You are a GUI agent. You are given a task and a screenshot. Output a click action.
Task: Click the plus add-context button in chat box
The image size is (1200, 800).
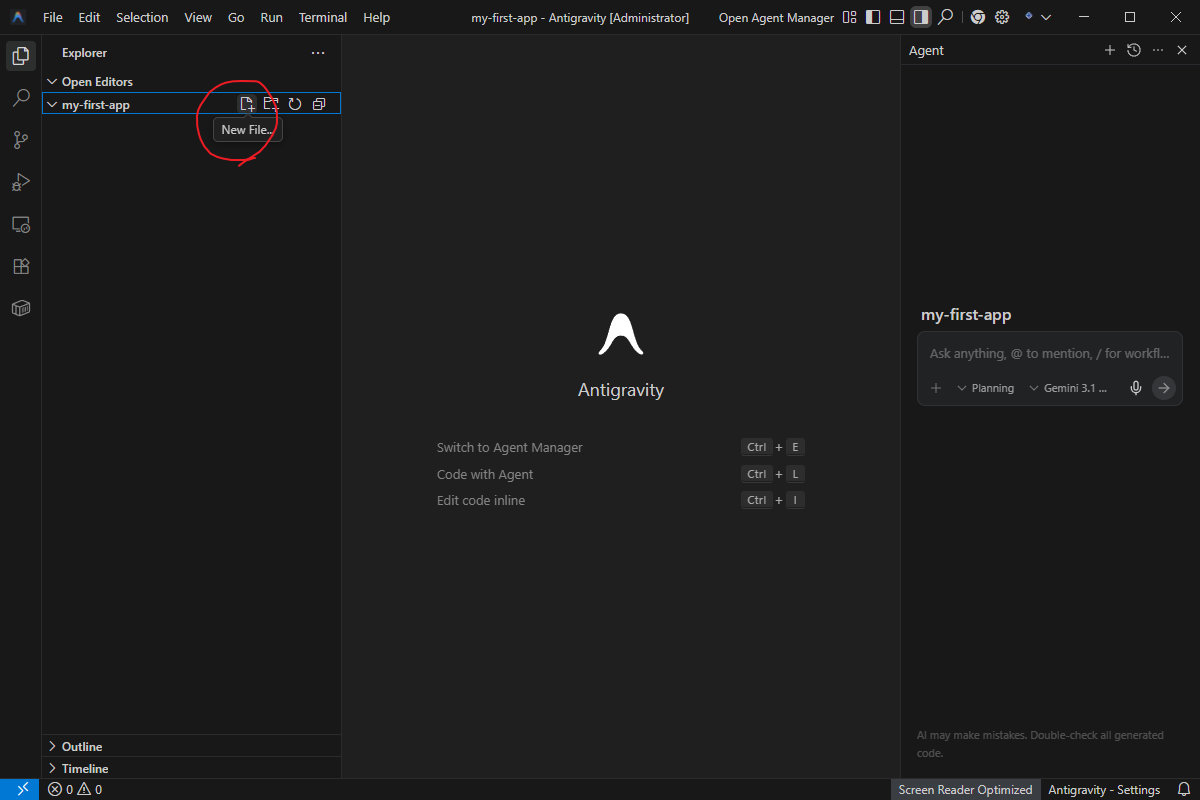(x=936, y=388)
